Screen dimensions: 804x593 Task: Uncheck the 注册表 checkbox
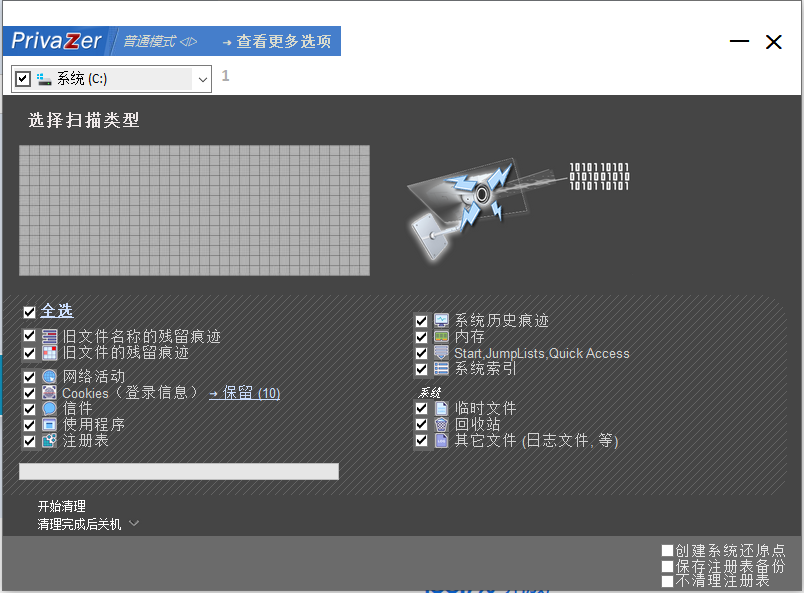point(29,441)
